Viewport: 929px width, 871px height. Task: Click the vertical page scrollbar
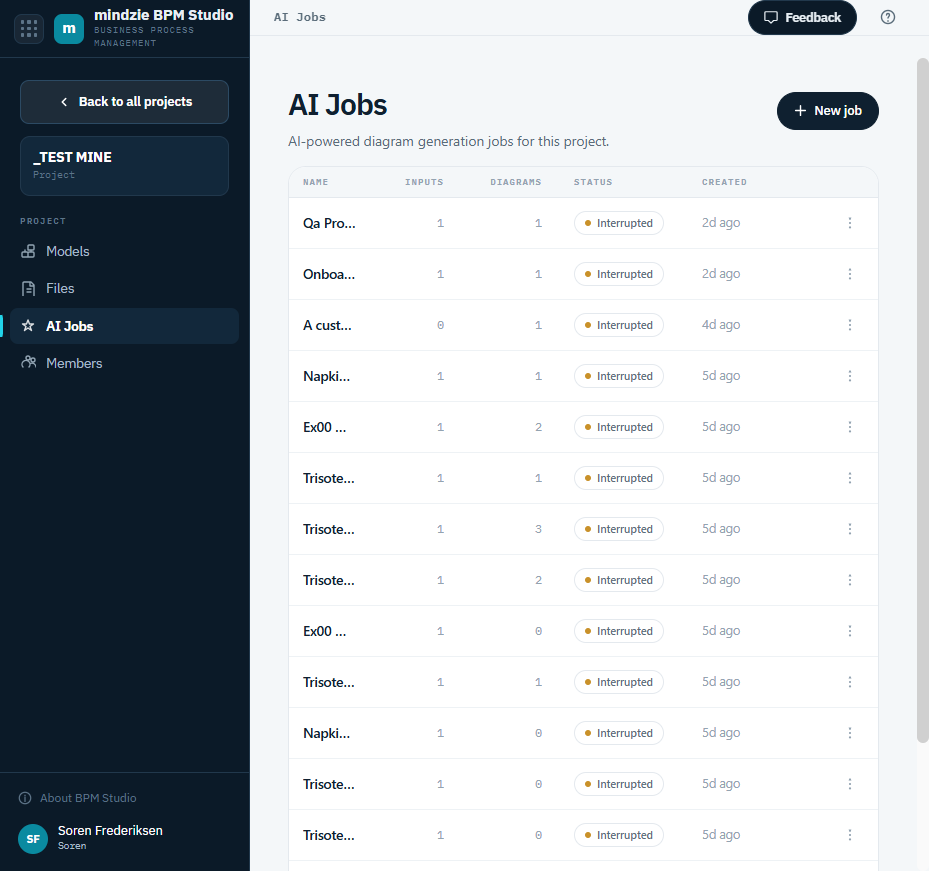point(922,400)
